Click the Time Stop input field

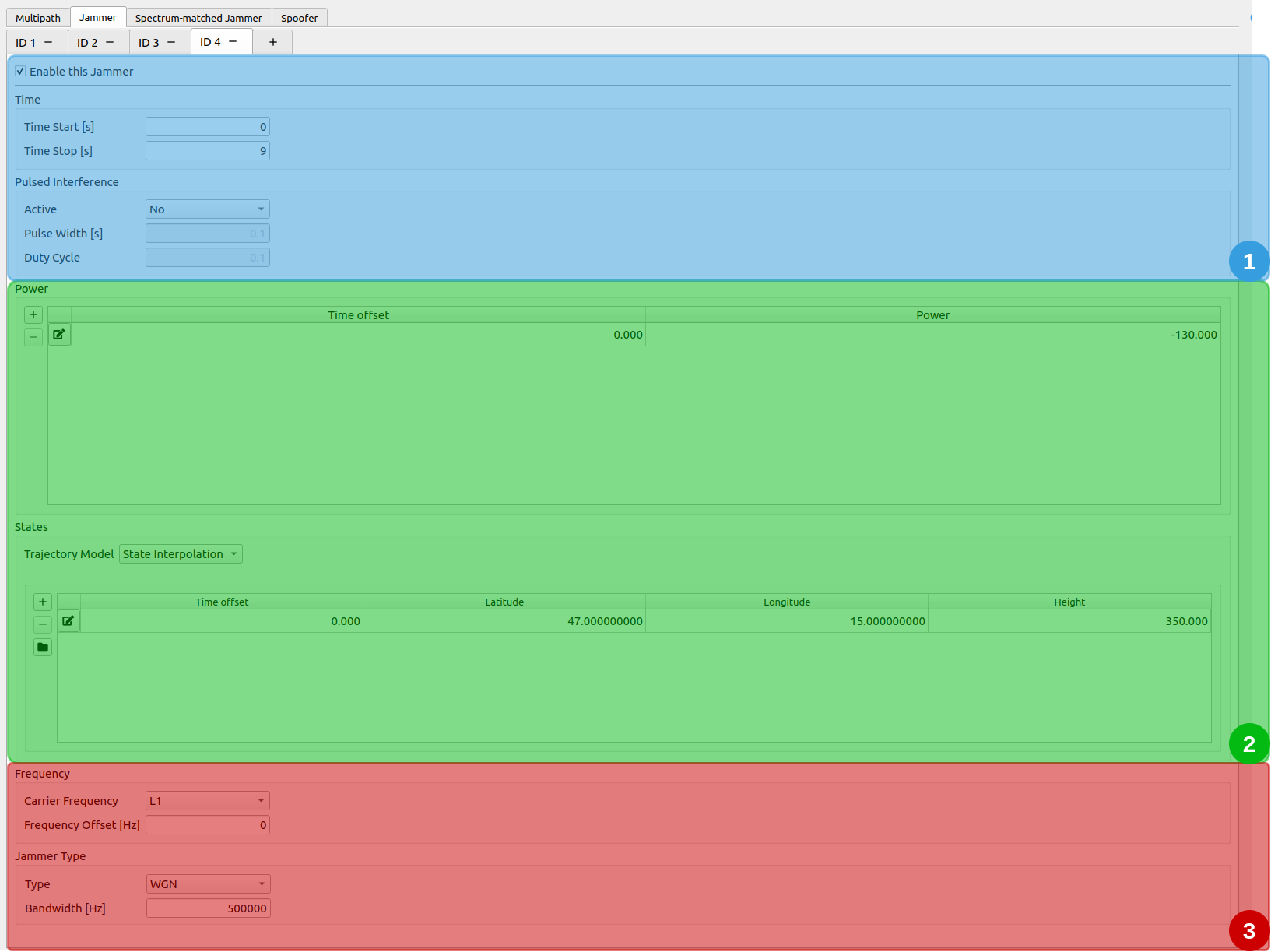pos(208,151)
